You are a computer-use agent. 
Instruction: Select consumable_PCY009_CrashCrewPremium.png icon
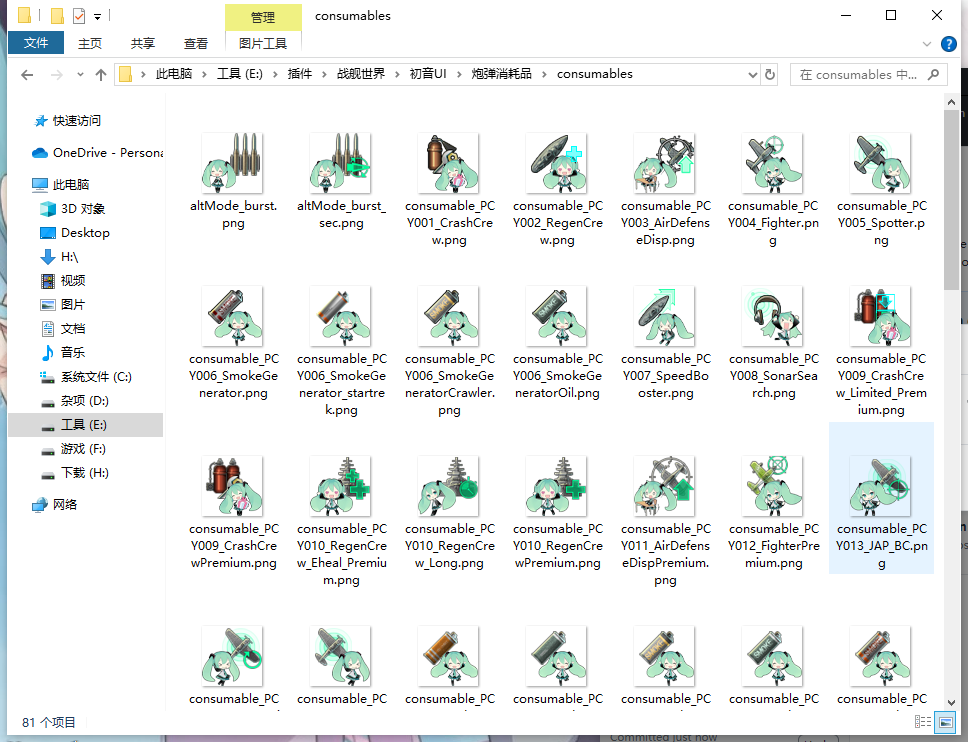pyautogui.click(x=233, y=486)
